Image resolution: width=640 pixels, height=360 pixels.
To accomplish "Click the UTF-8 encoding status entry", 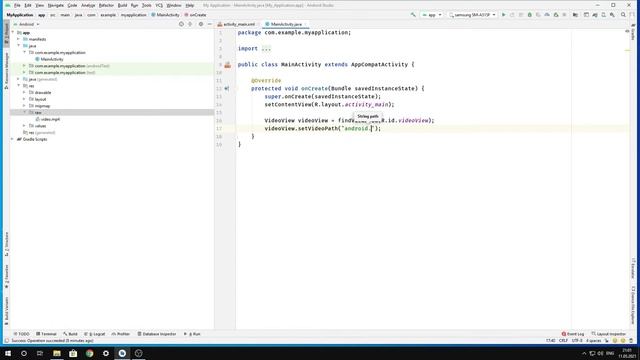I will pos(577,340).
